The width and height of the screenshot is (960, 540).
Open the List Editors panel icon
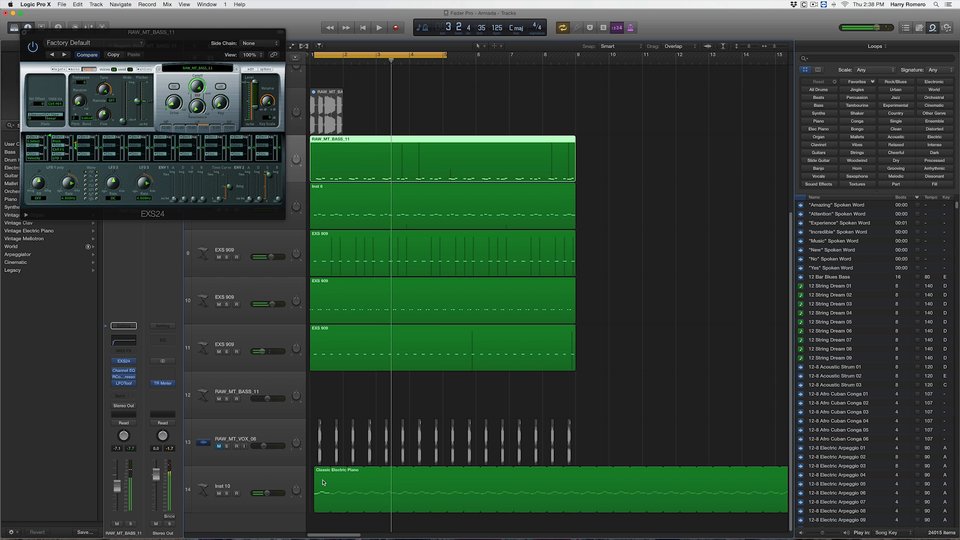(x=906, y=28)
